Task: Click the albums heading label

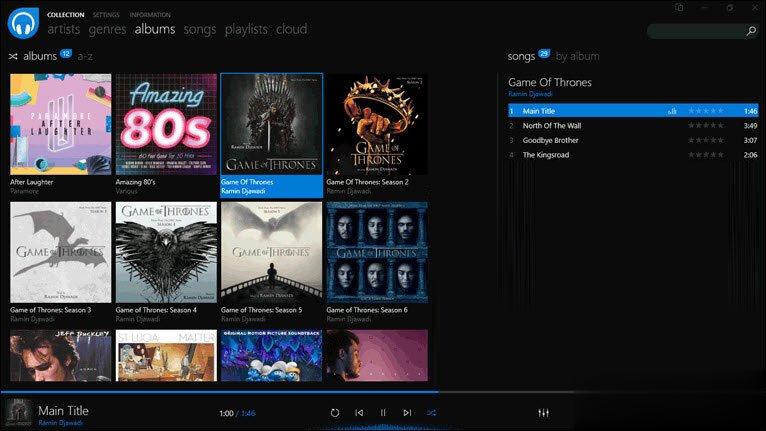Action: pos(40,57)
